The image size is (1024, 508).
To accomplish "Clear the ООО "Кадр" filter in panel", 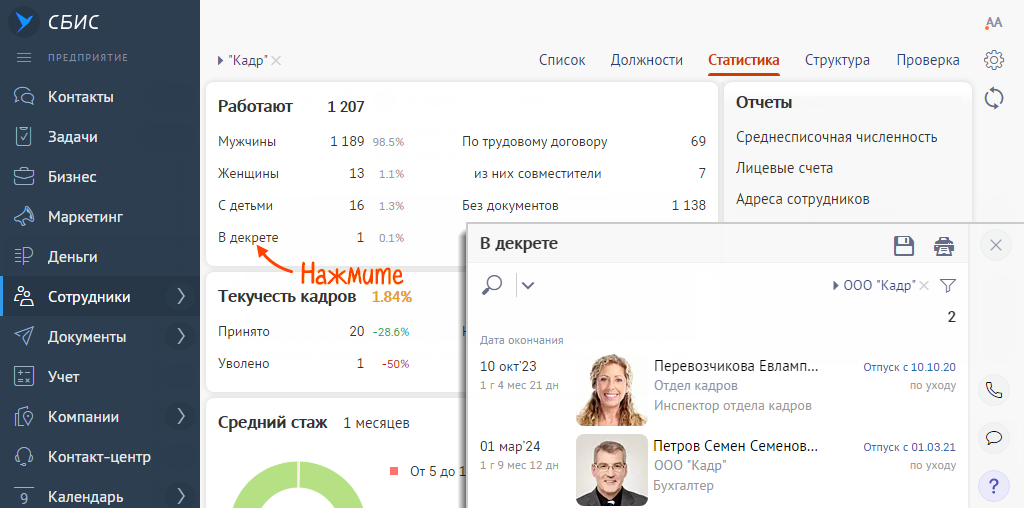I will [924, 285].
